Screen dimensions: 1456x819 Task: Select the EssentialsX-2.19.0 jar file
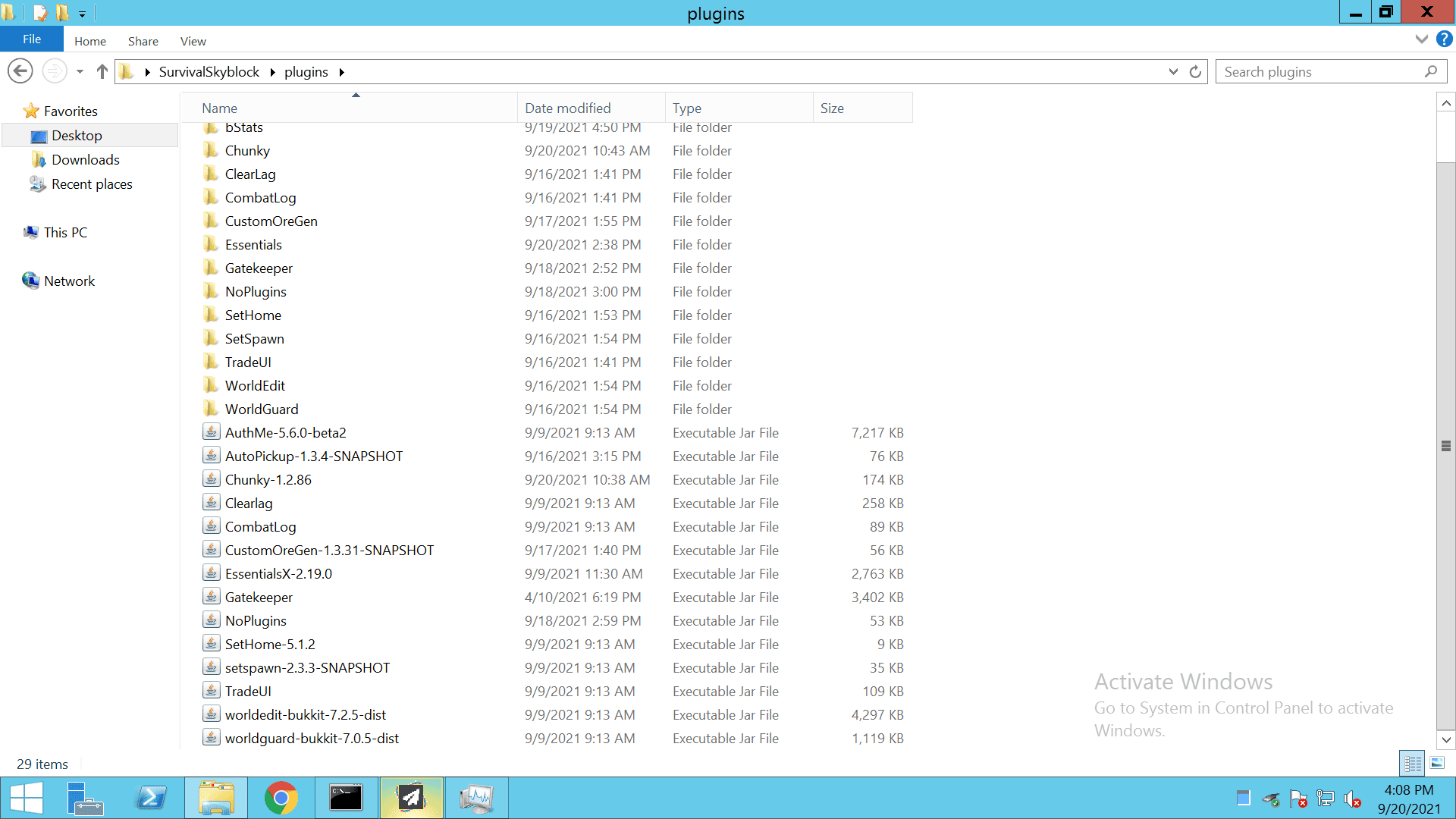pos(278,573)
